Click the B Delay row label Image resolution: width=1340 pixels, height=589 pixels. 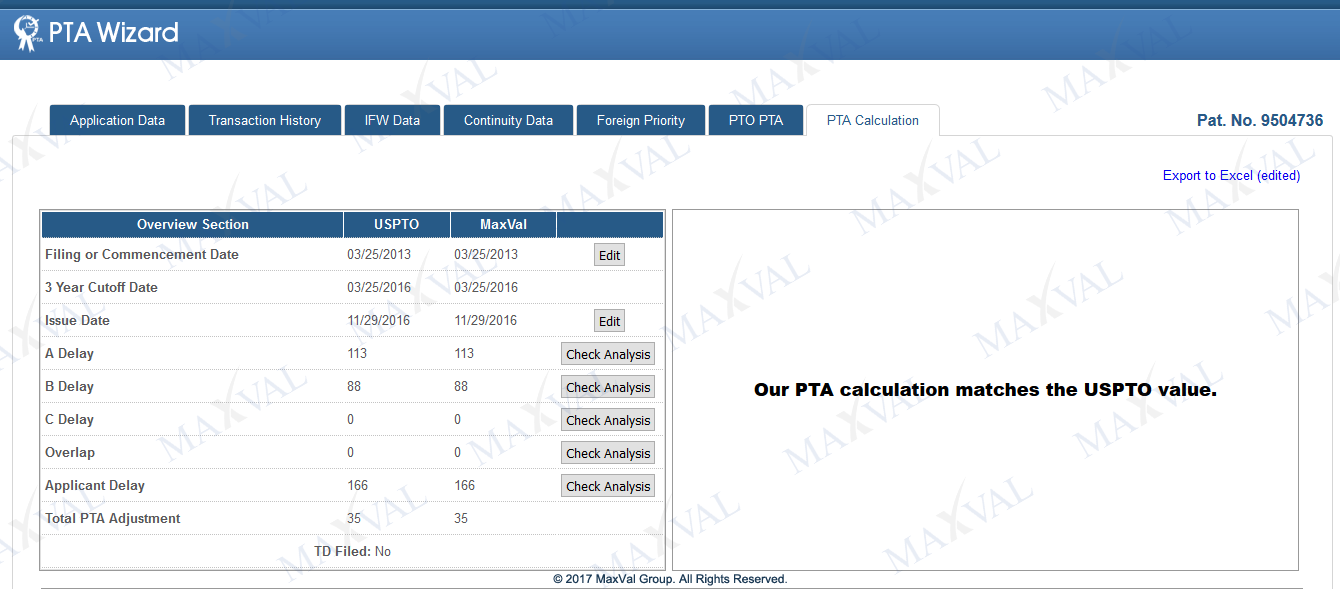click(69, 386)
